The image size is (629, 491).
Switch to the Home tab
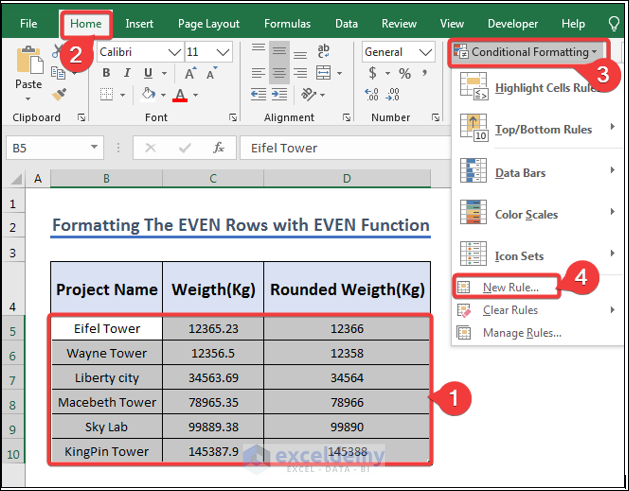[85, 24]
